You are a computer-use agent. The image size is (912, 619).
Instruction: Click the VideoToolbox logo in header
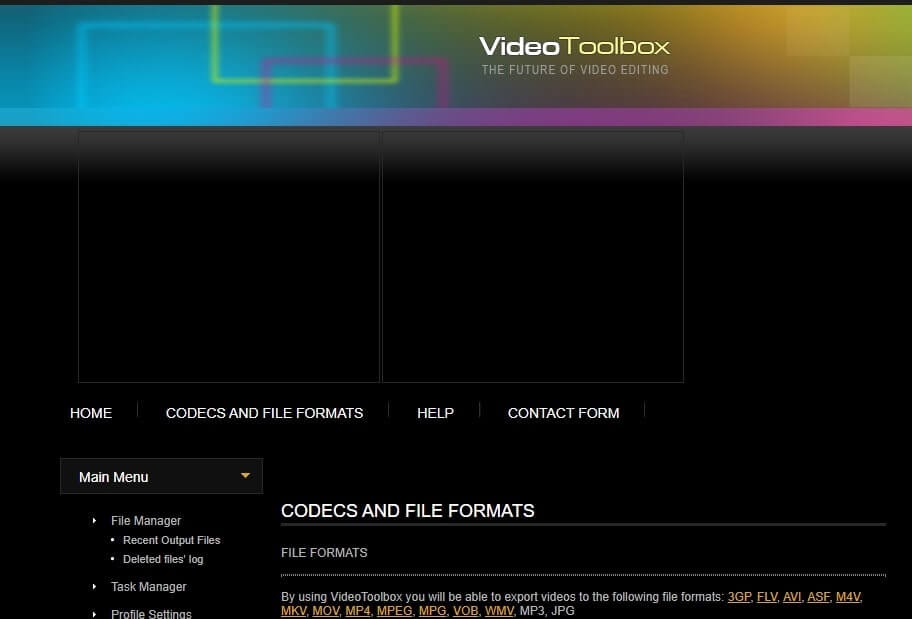tap(575, 46)
